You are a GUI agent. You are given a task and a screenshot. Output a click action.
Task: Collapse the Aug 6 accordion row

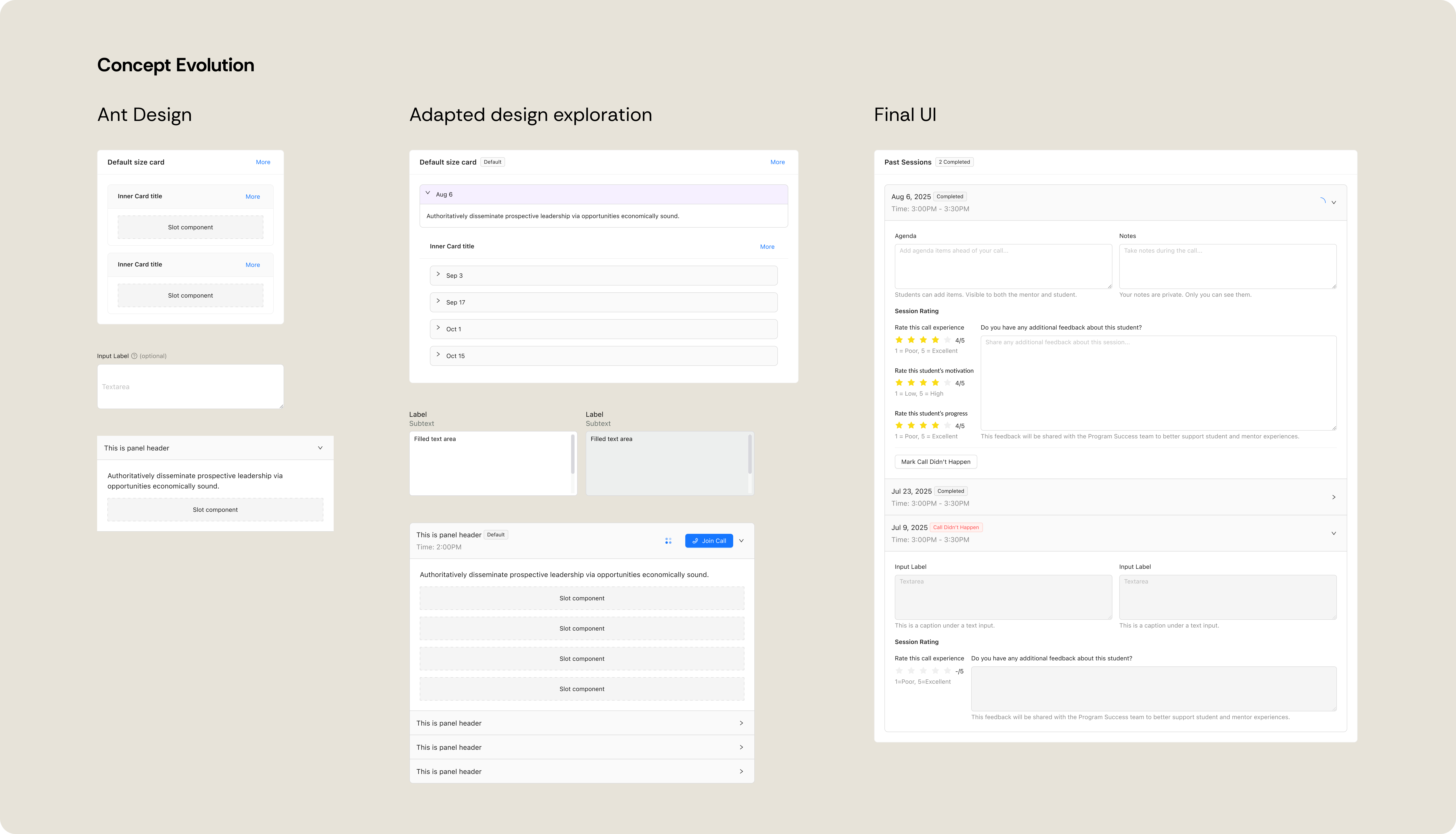(x=604, y=194)
